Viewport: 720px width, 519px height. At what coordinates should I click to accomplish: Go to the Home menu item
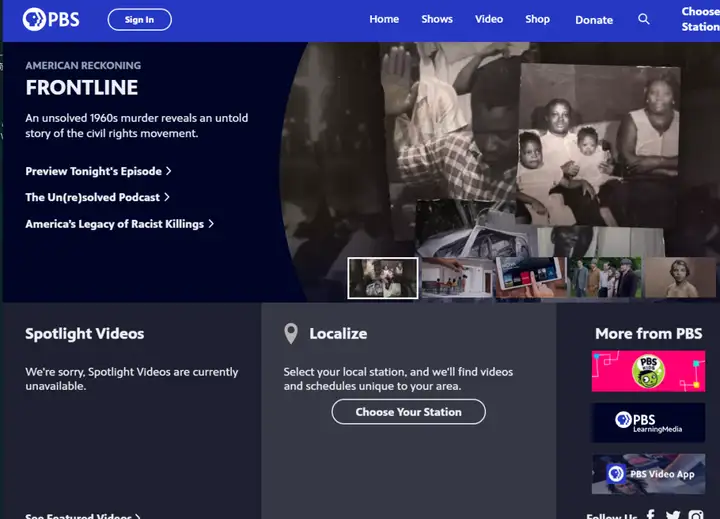(x=384, y=19)
